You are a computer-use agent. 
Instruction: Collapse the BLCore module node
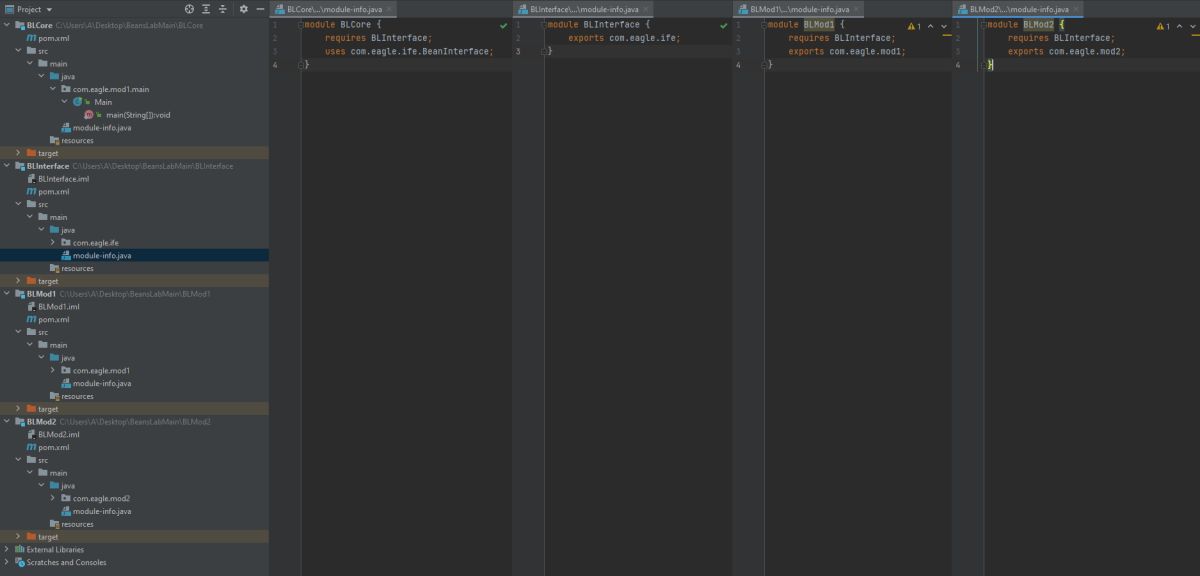coord(7,25)
